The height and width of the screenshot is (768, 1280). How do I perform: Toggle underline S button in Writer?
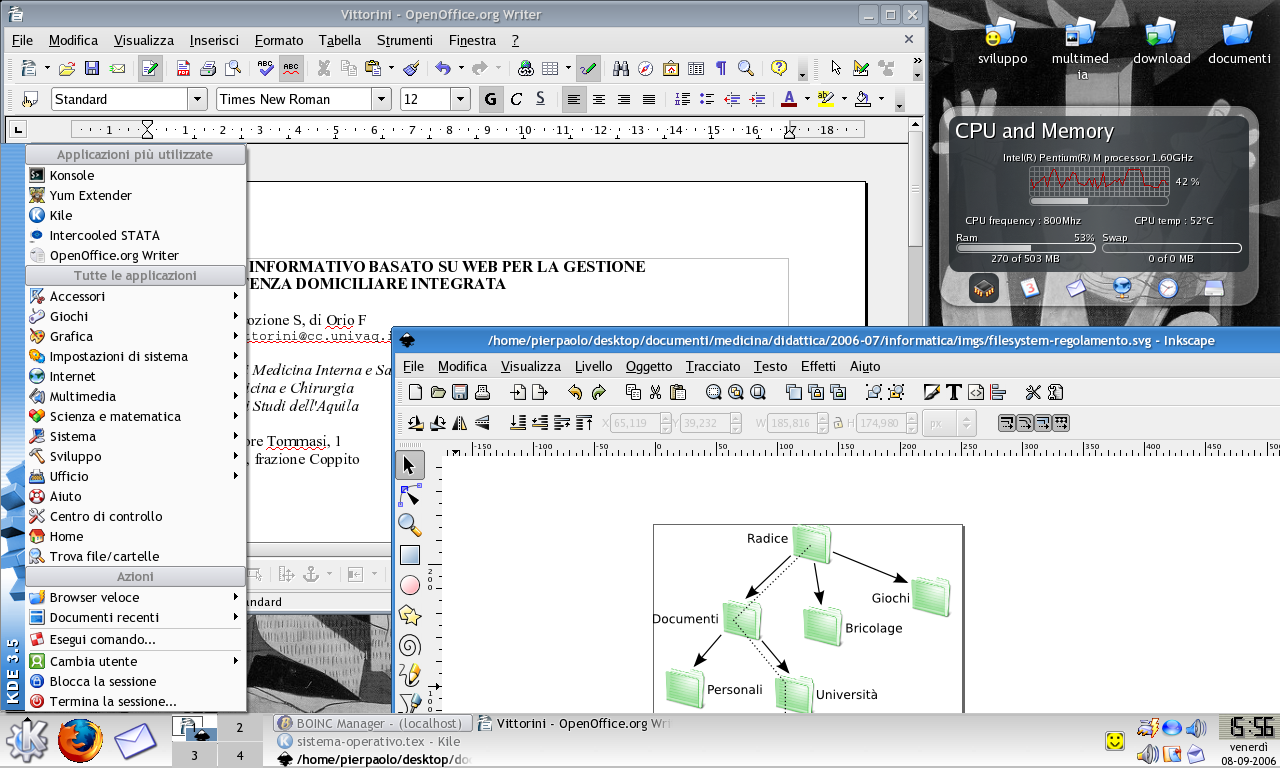coord(540,99)
